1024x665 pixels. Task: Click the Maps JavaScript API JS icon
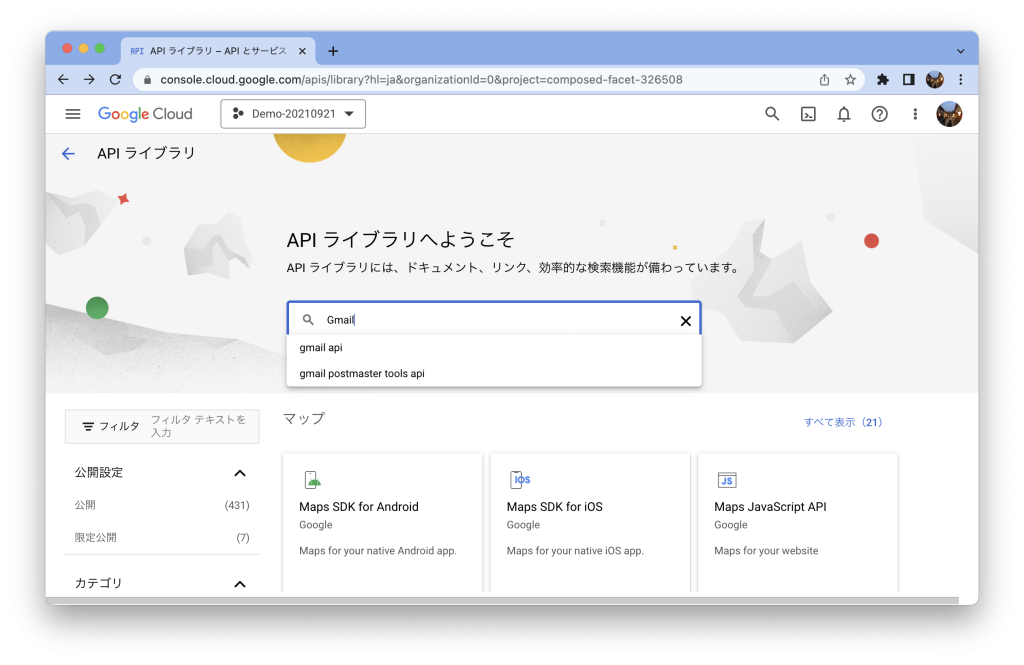(x=727, y=480)
